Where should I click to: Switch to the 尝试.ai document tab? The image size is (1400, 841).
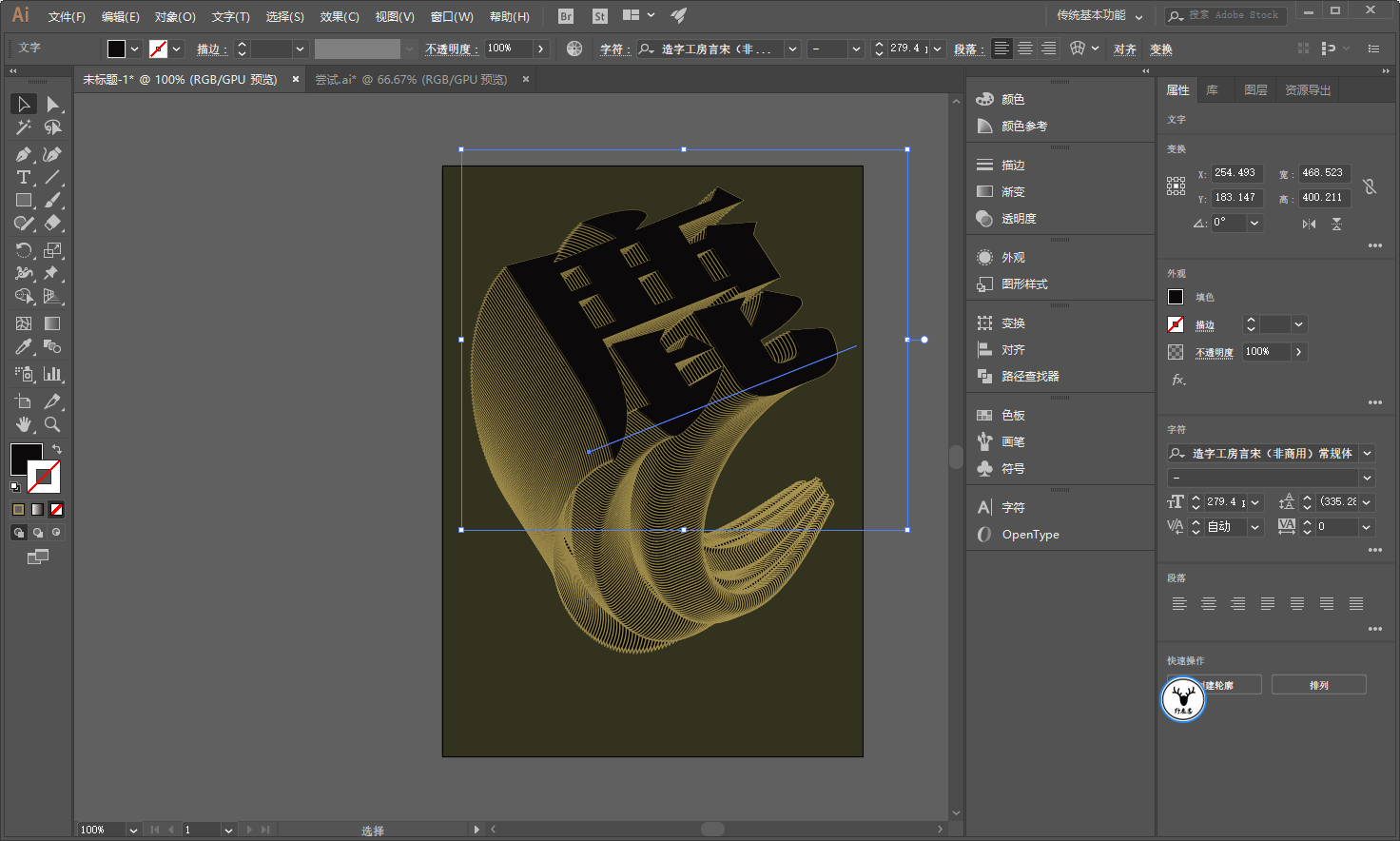coord(411,80)
